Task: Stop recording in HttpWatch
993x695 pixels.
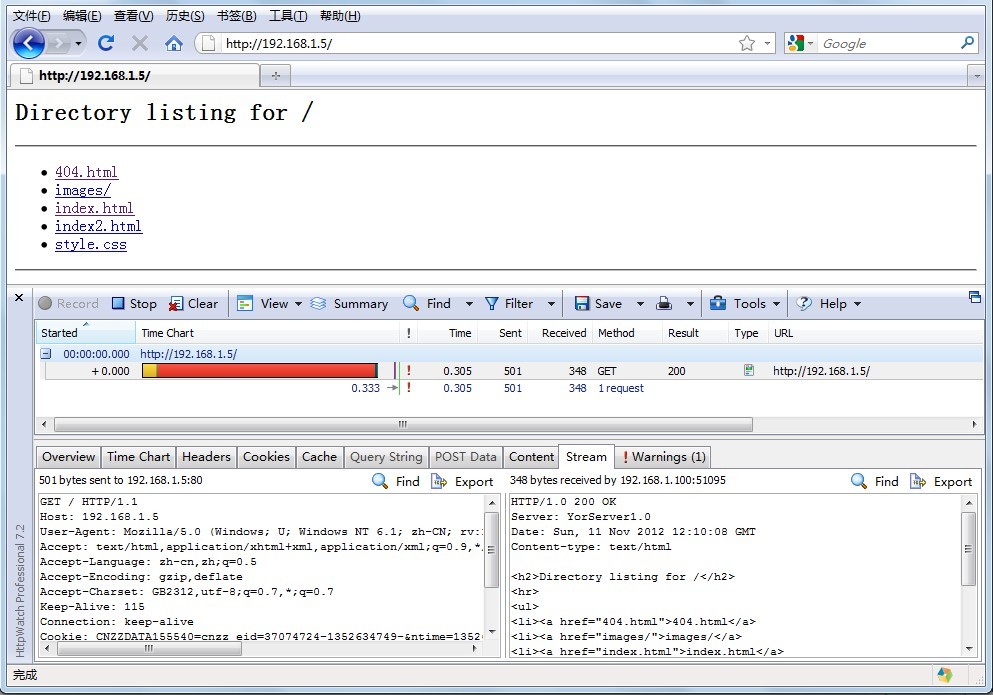Action: tap(133, 304)
